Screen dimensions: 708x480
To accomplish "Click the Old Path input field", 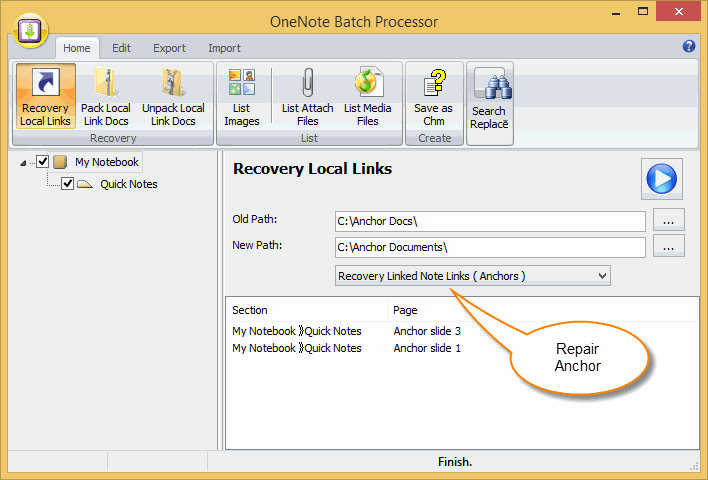I will point(490,221).
